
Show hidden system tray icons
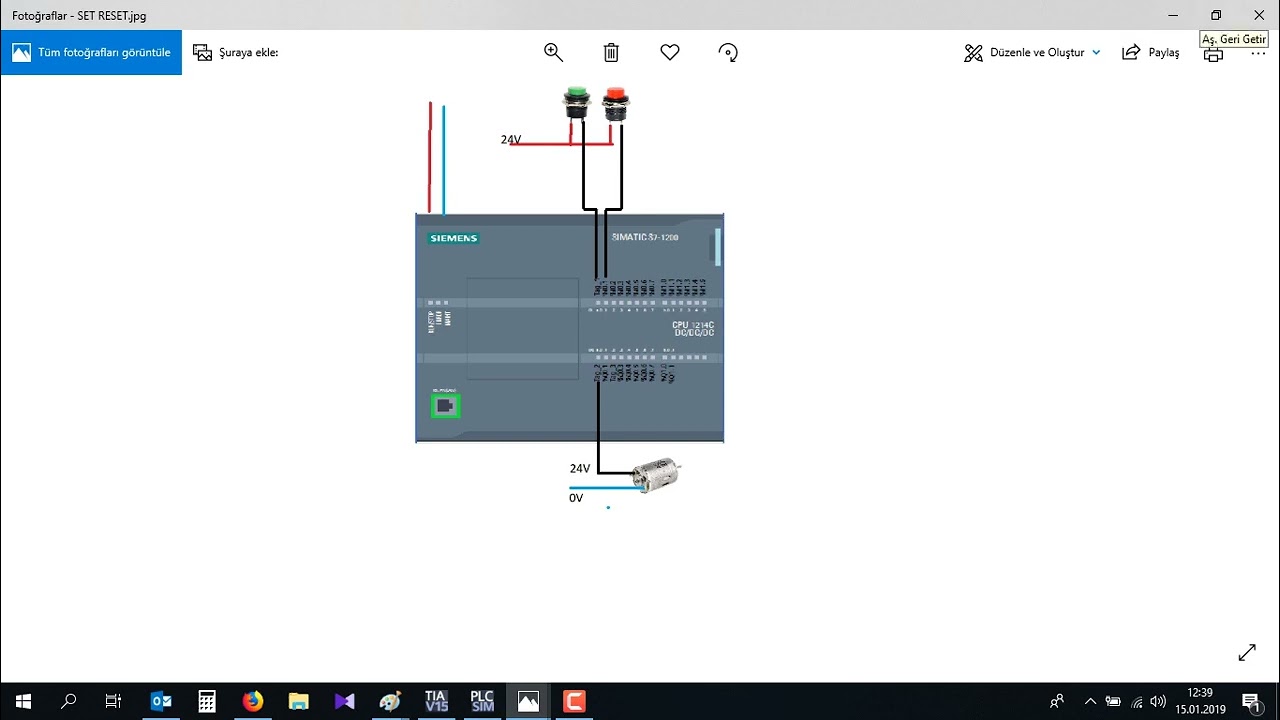coord(1090,701)
